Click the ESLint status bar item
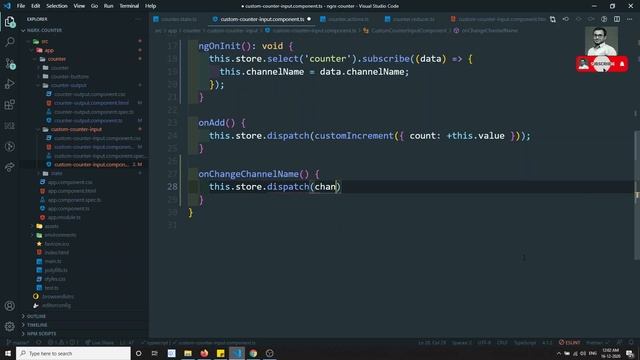The height and width of the screenshot is (360, 640). tap(569, 342)
